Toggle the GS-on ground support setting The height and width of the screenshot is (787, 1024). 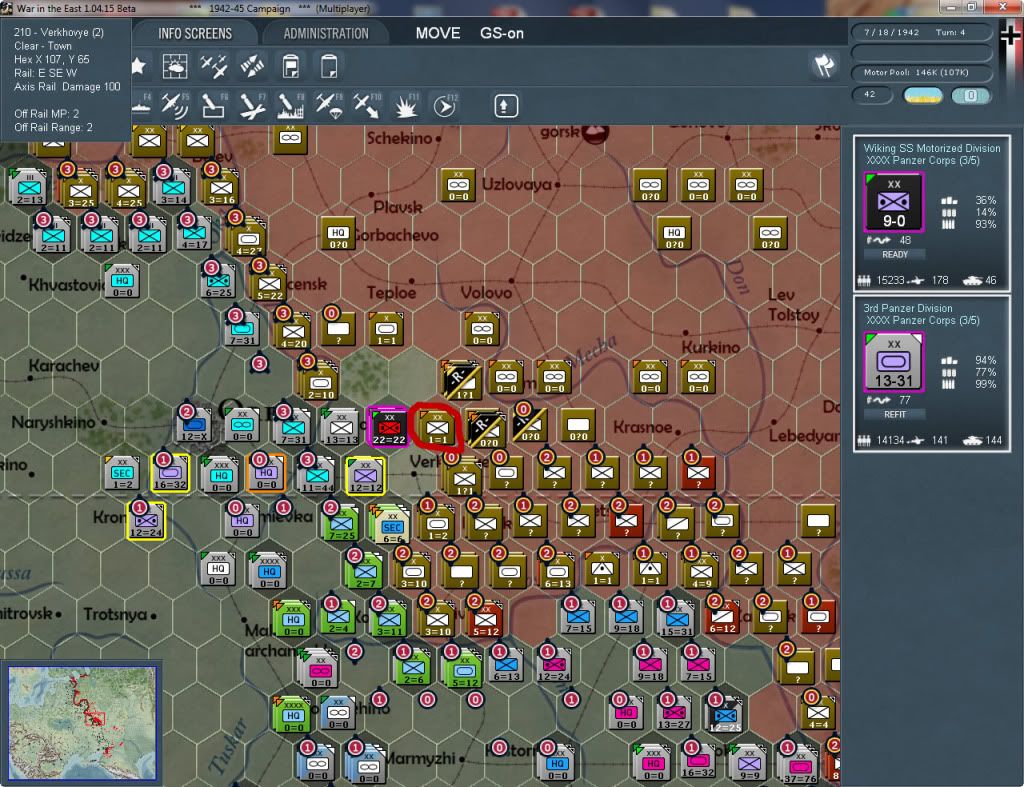(x=502, y=33)
